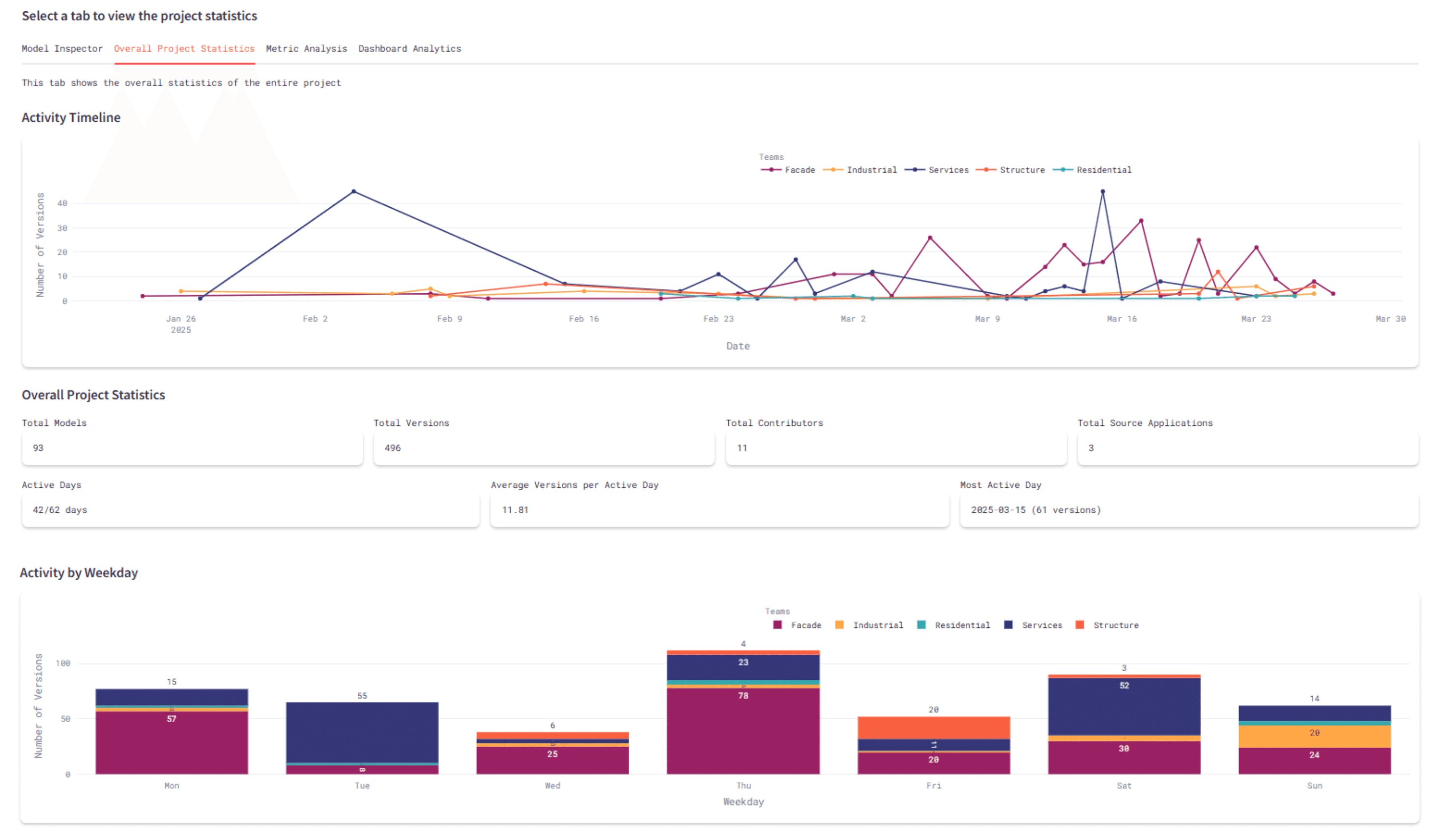
Task: Hide Industrial line in Activity Timeline legend
Action: coord(871,170)
